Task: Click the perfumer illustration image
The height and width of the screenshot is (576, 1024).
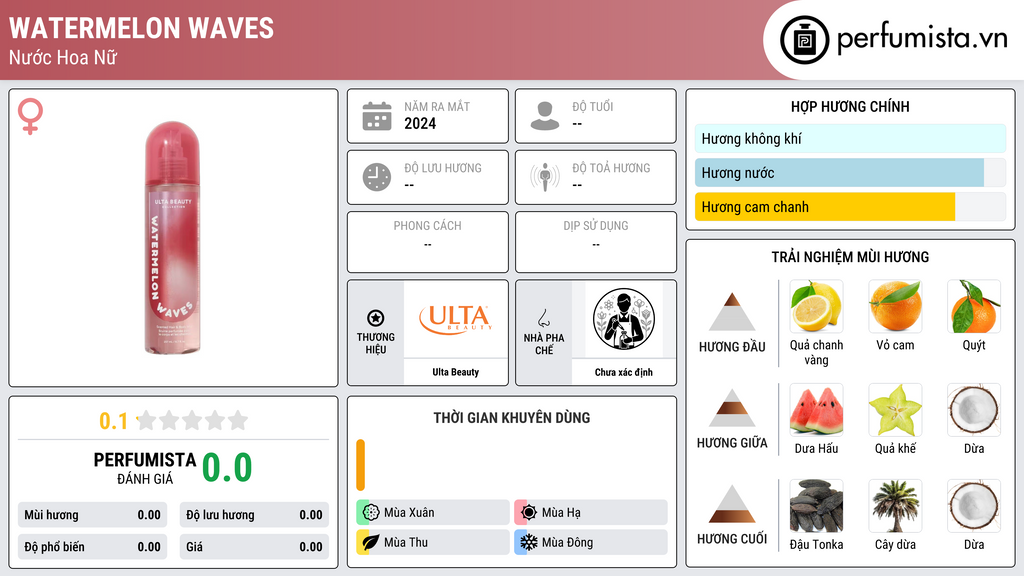Action: point(624,319)
